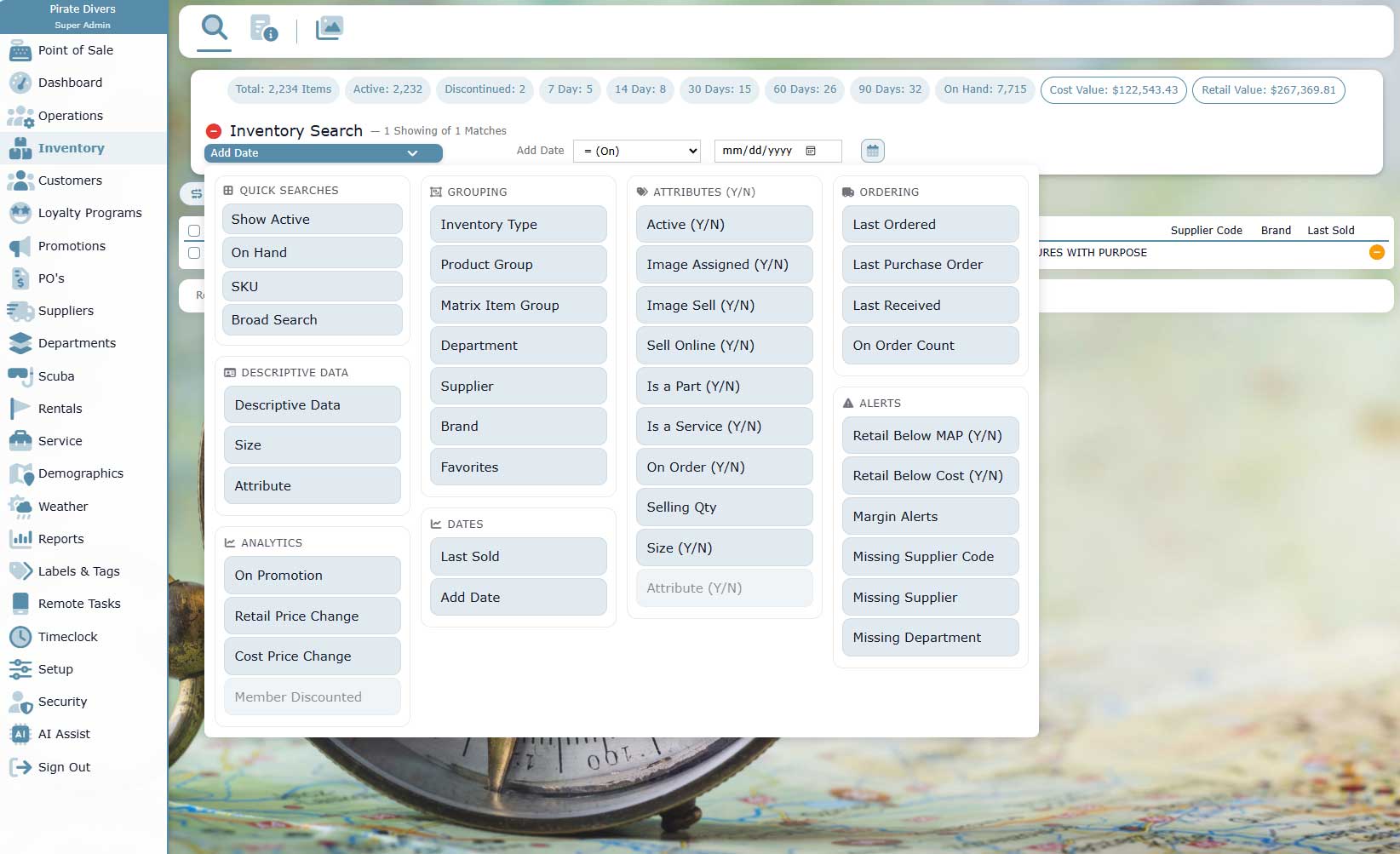The width and height of the screenshot is (1400, 854).
Task: Click the 30 Days: 15 summary pill
Action: (x=720, y=89)
